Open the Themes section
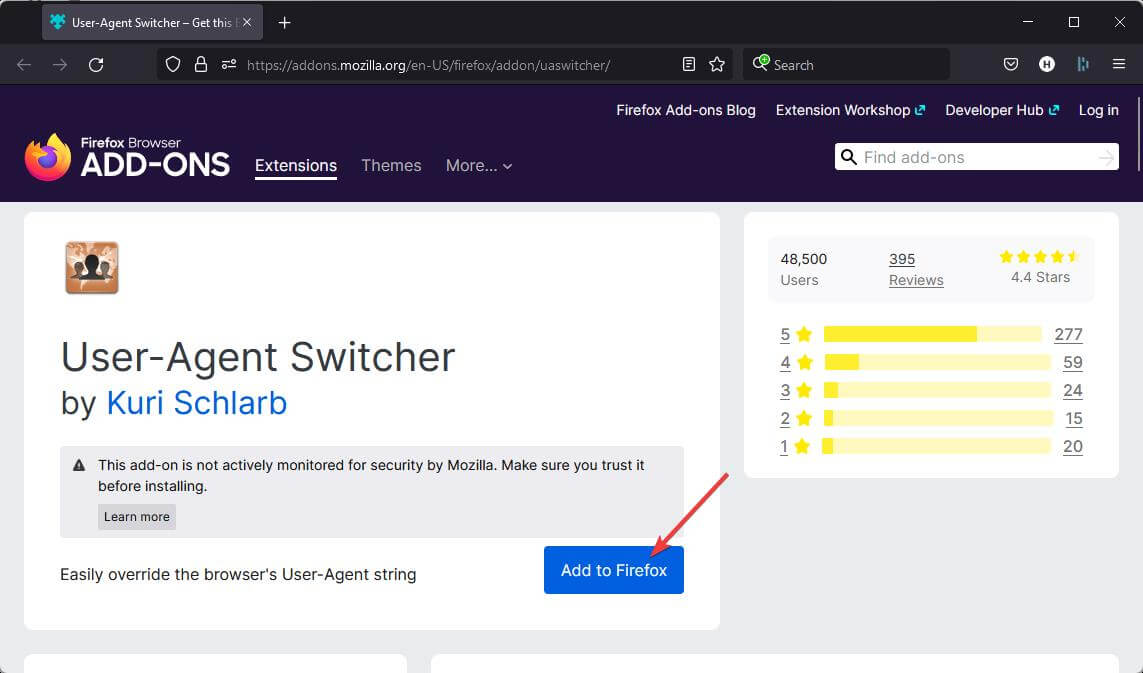This screenshot has width=1143, height=673. (391, 166)
